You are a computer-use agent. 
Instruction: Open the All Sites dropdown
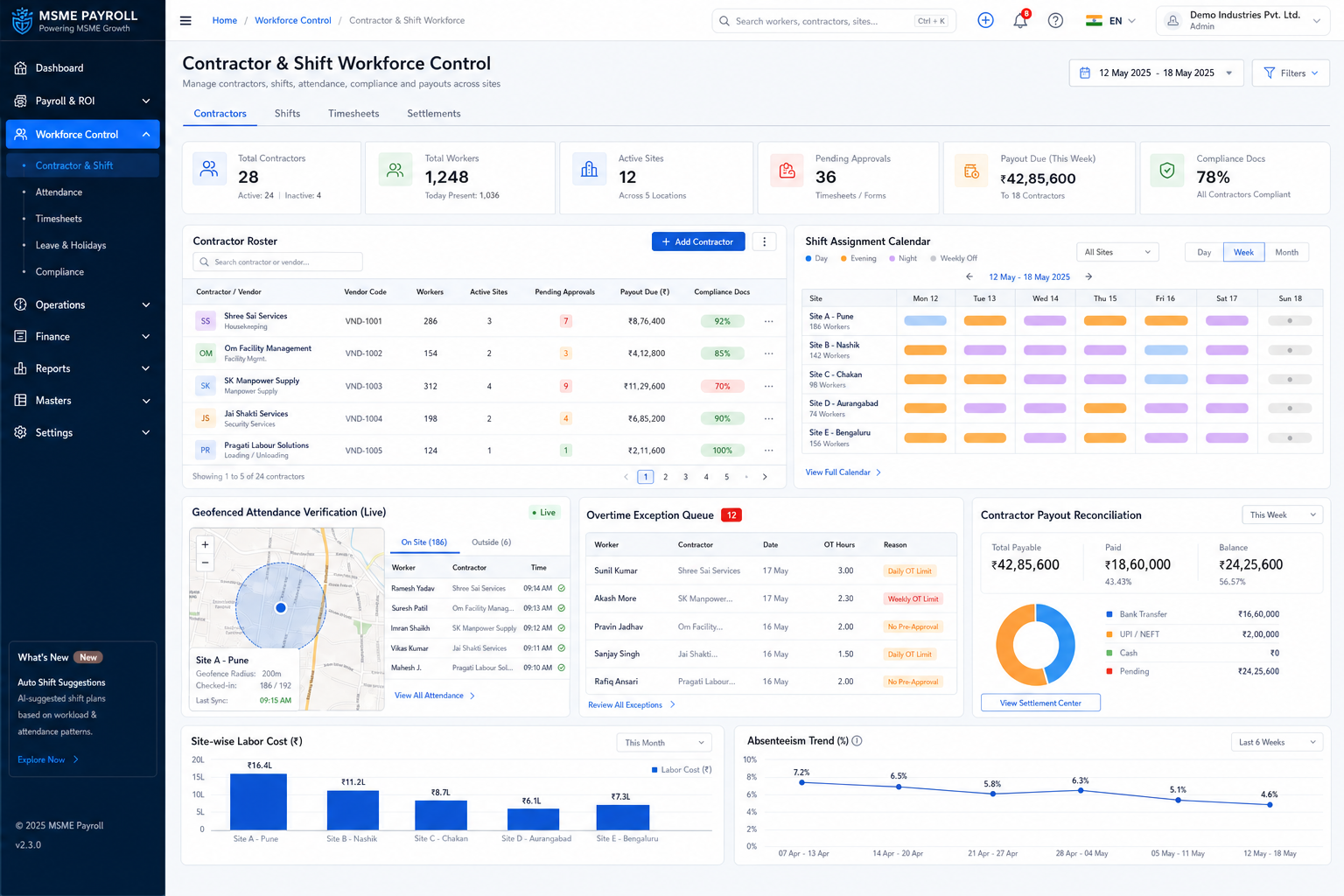coord(1117,252)
